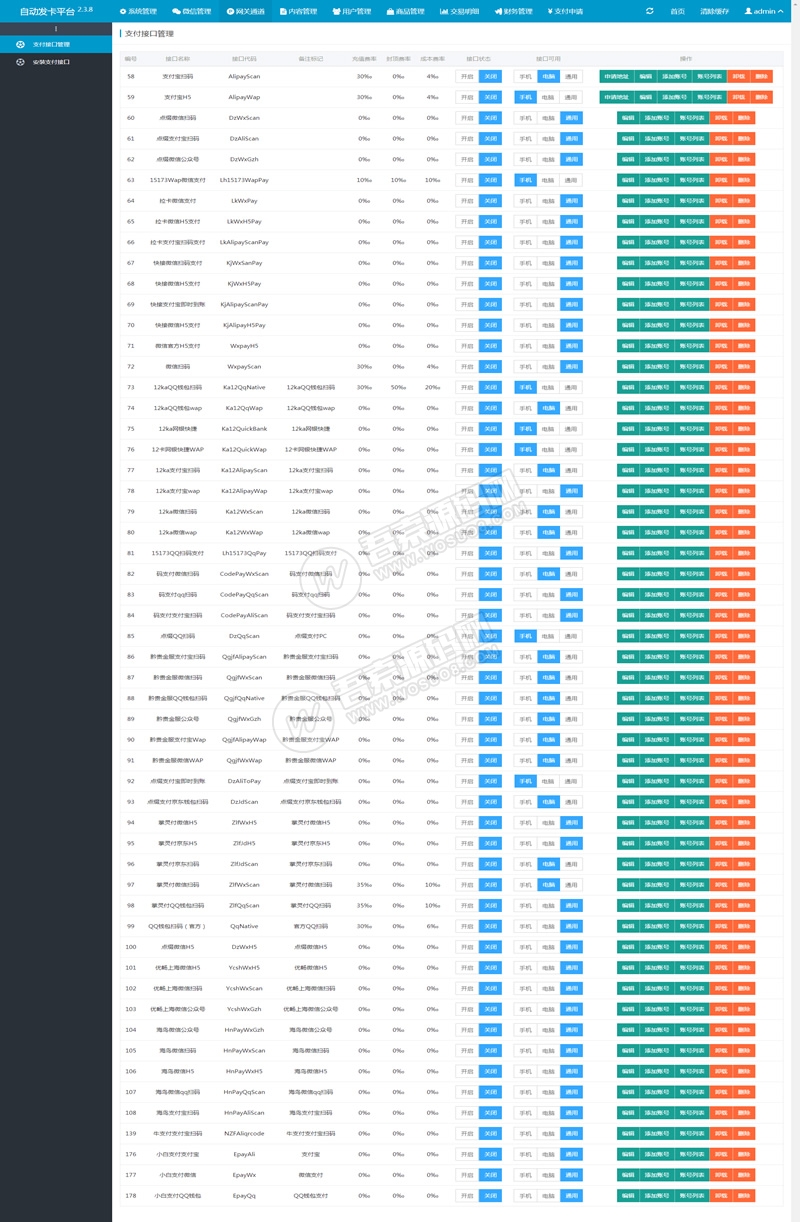This screenshot has width=800, height=1222.
Task: Set row 59 支付宝H5 availability to 通用
Action: click(x=570, y=97)
